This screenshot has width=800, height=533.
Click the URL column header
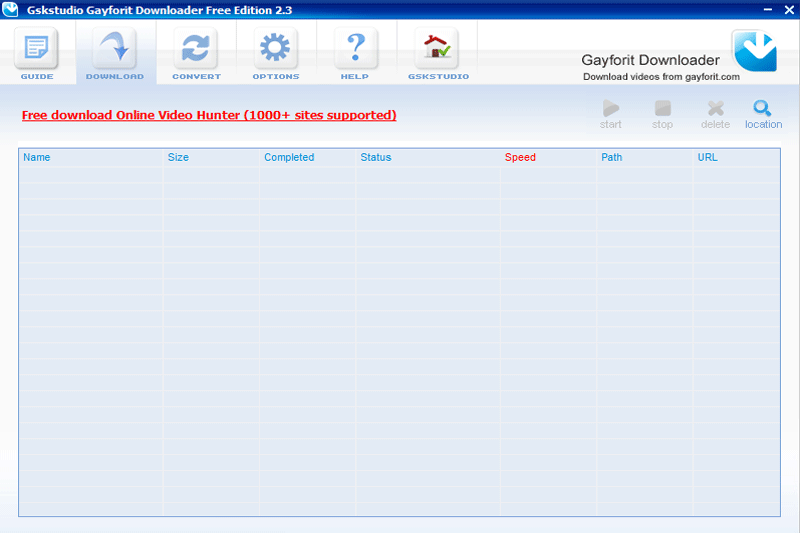coord(707,157)
